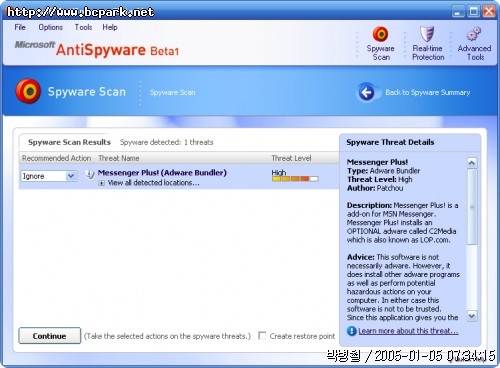The width and height of the screenshot is (500, 368).
Task: Click the Spyware Scan breadcrumb link
Action: (172, 92)
